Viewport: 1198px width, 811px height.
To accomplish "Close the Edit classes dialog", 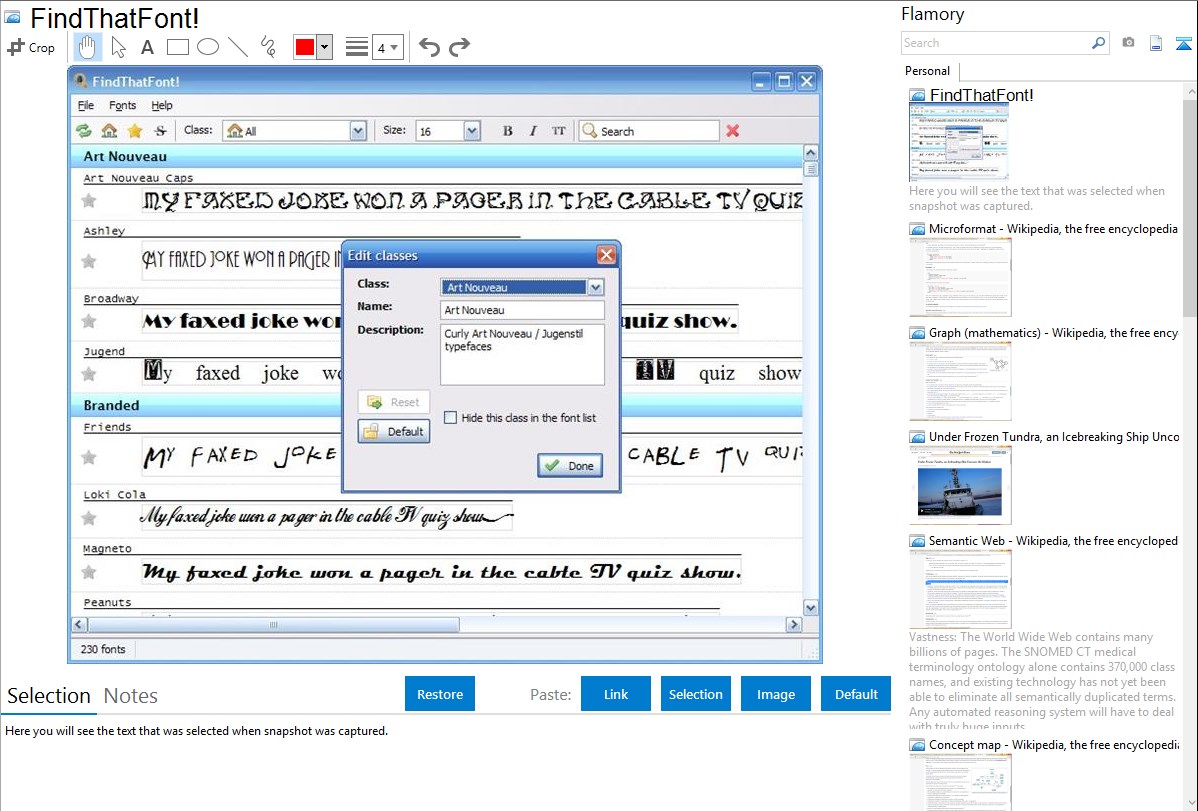I will (x=606, y=255).
